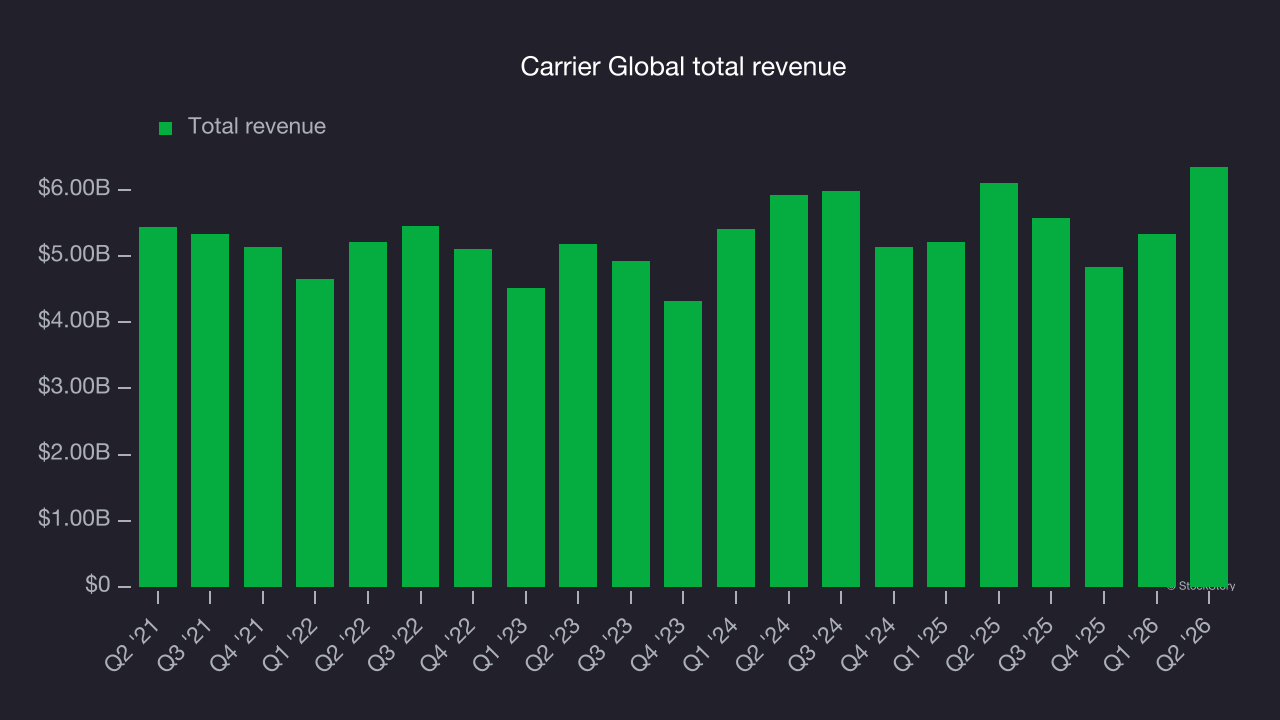This screenshot has width=1280, height=720.
Task: Click the $5.00B y-axis label
Action: pyautogui.click(x=73, y=255)
